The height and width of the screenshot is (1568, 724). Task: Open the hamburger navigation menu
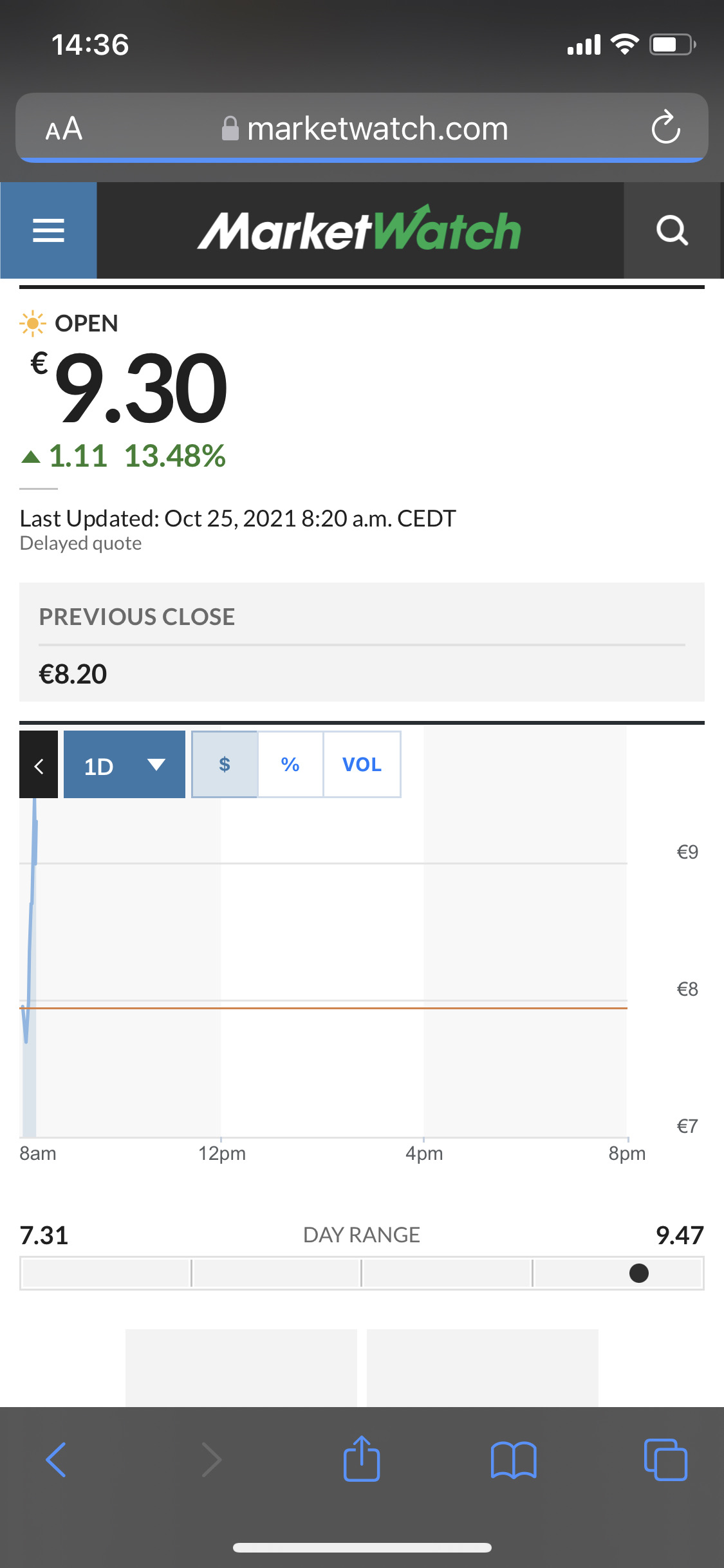point(48,230)
